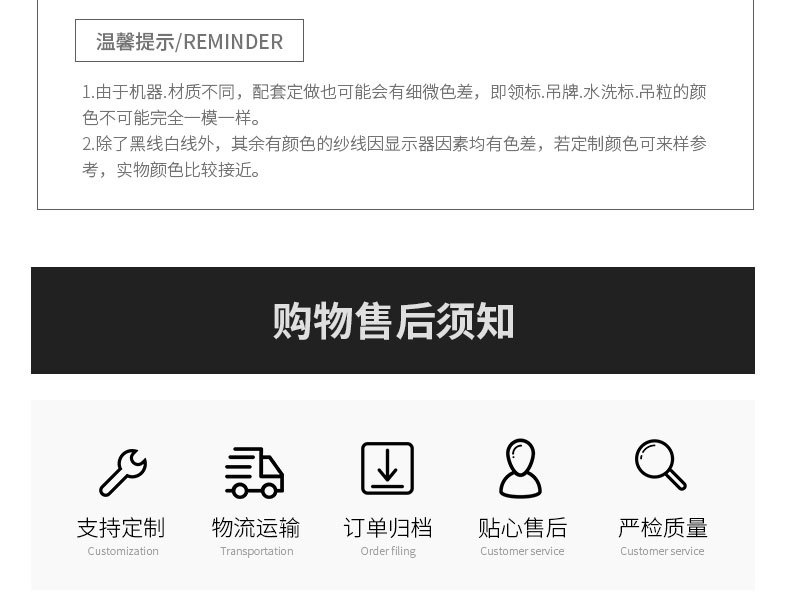This screenshot has width=790, height=605.
Task: Click the download-box order filing icon
Action: (x=387, y=468)
